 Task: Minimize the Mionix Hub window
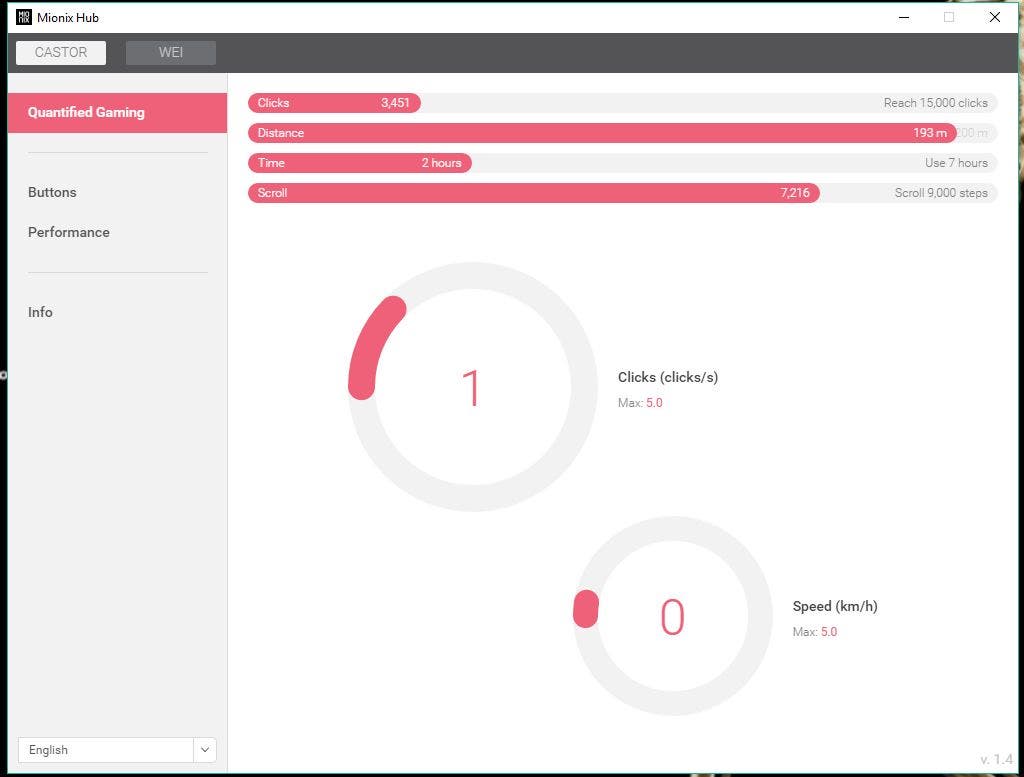[x=903, y=17]
